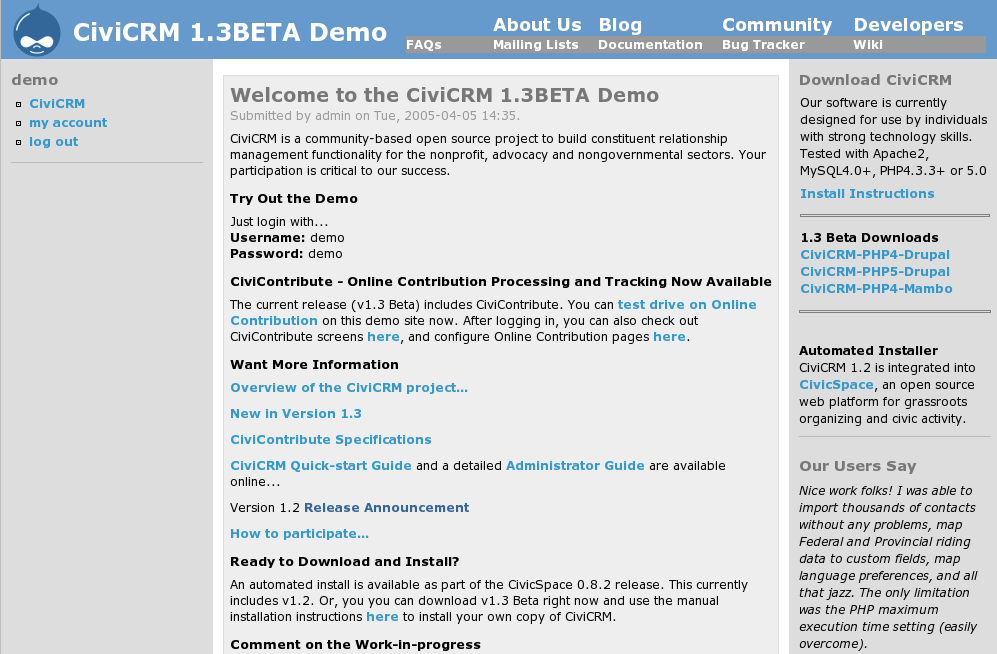
Task: Go to the Community section
Action: [777, 25]
